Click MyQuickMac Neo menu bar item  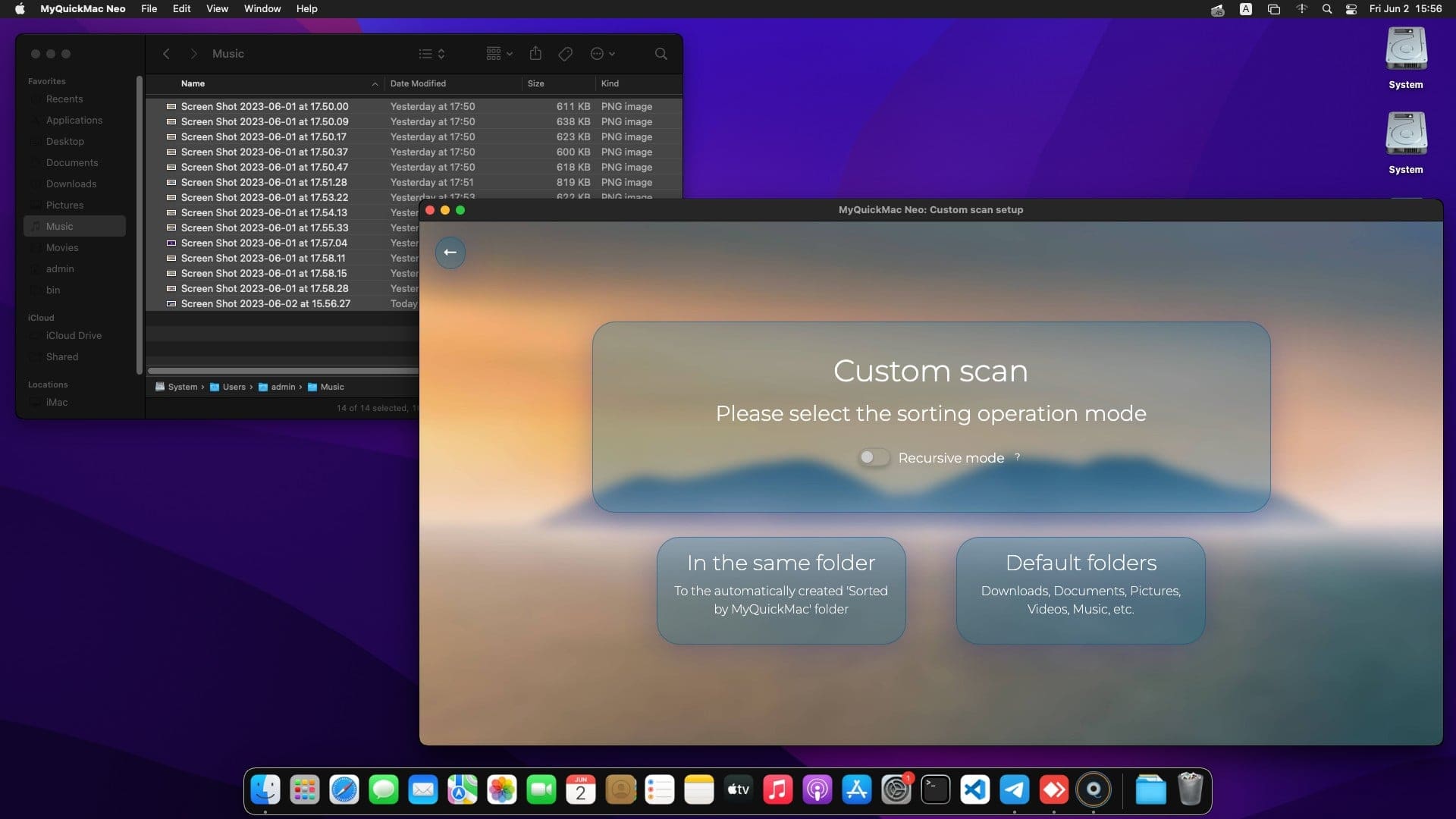click(83, 9)
